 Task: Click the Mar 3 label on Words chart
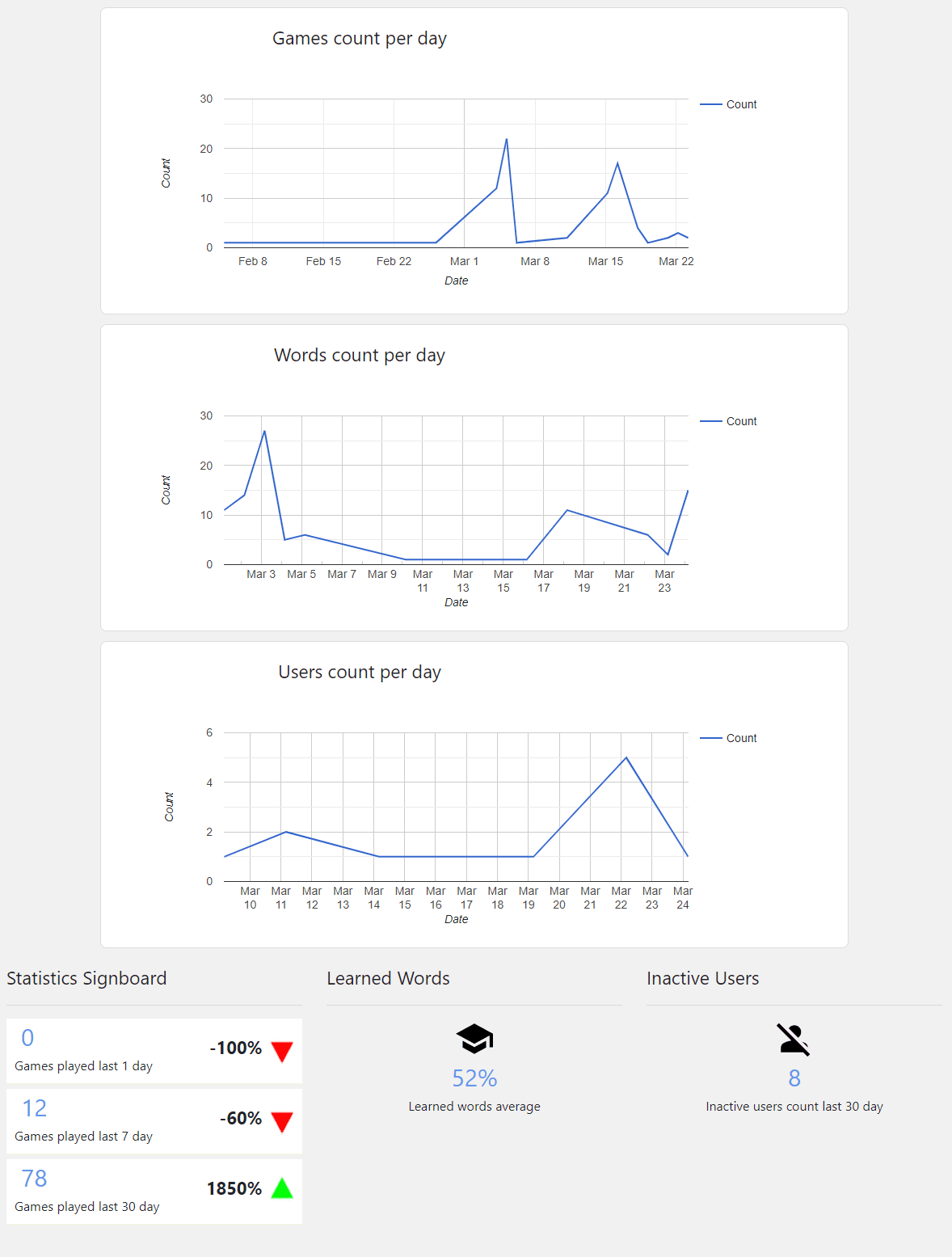261,574
